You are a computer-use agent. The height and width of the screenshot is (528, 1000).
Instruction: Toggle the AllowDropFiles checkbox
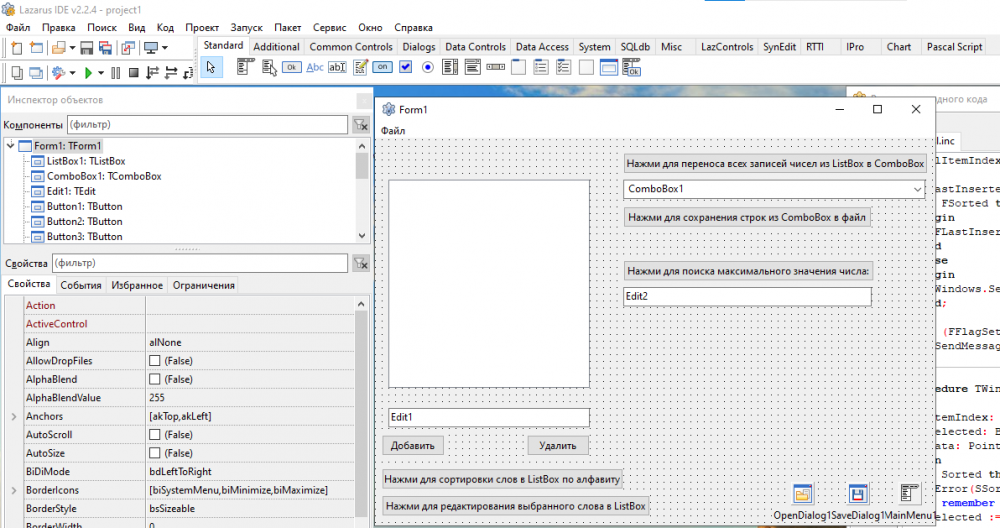[x=155, y=361]
